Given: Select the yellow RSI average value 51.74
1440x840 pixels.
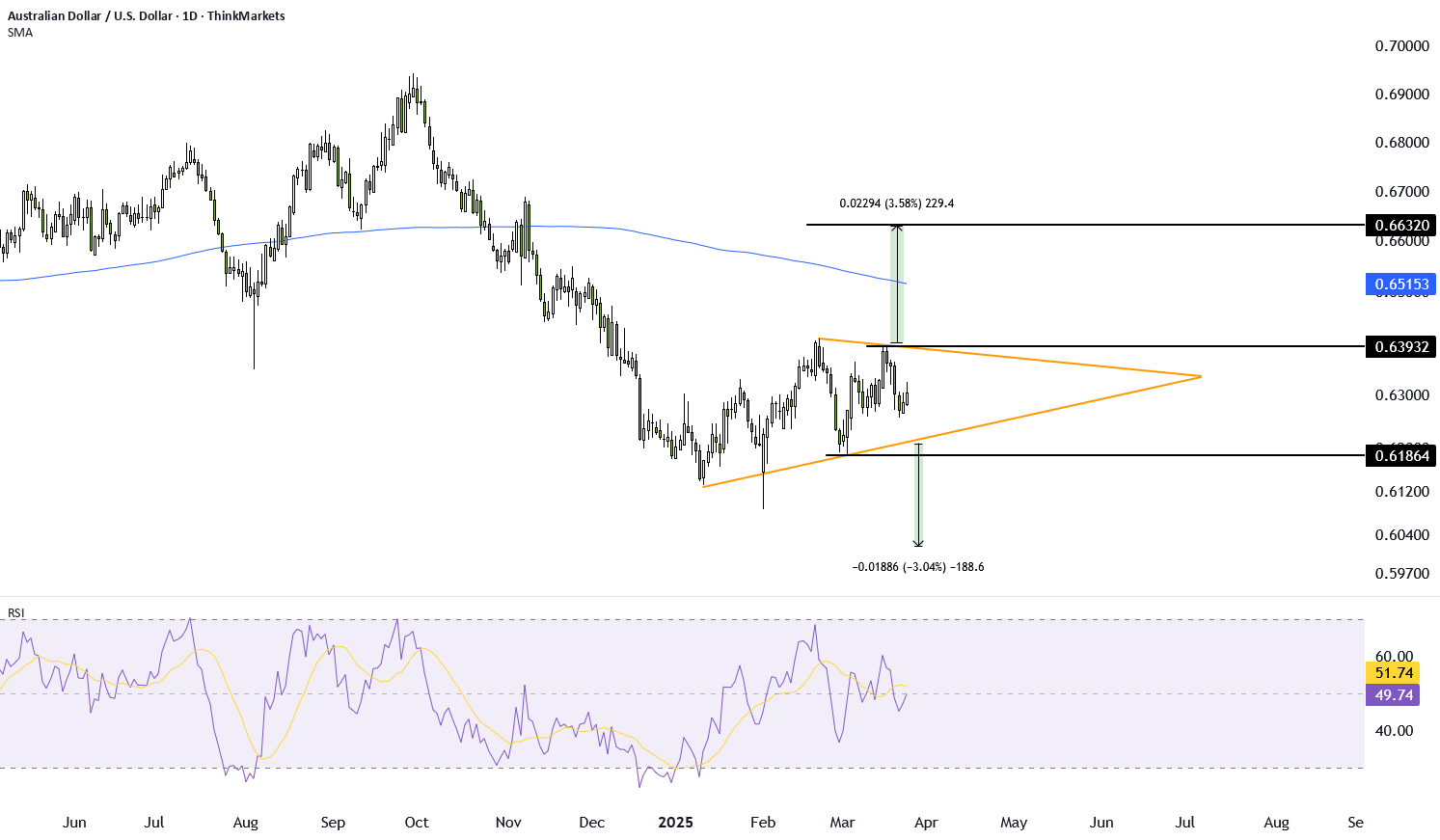Looking at the screenshot, I should 1393,673.
